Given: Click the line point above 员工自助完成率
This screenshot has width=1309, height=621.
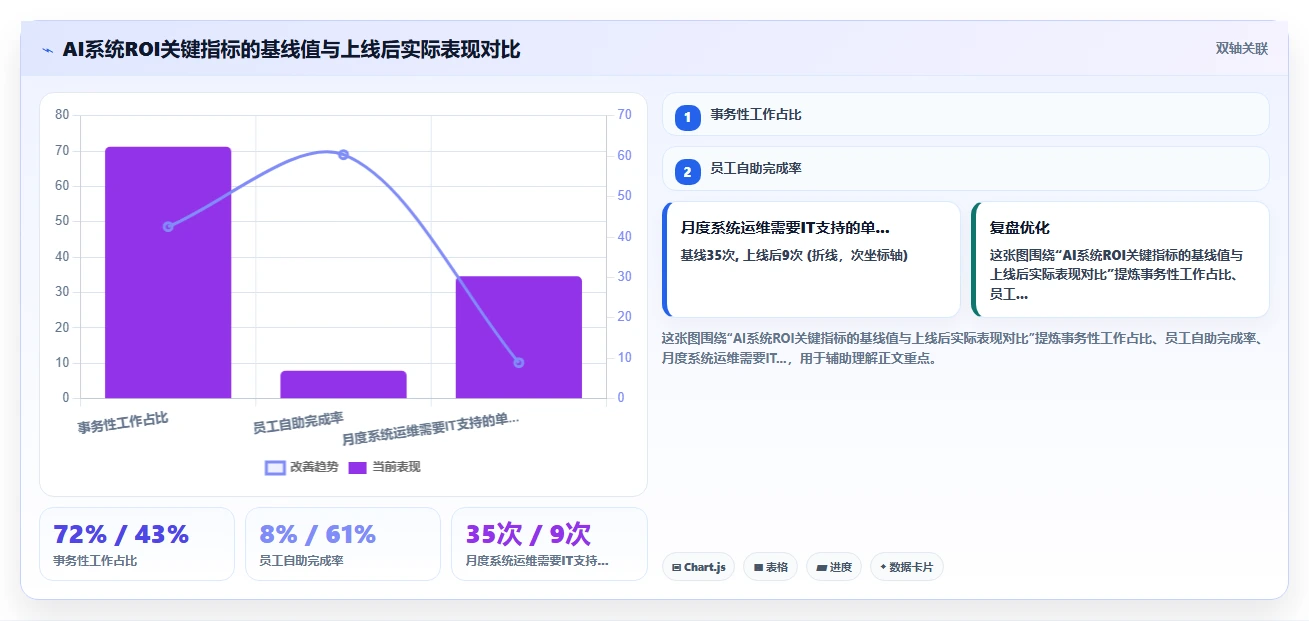Looking at the screenshot, I should pyautogui.click(x=343, y=154).
